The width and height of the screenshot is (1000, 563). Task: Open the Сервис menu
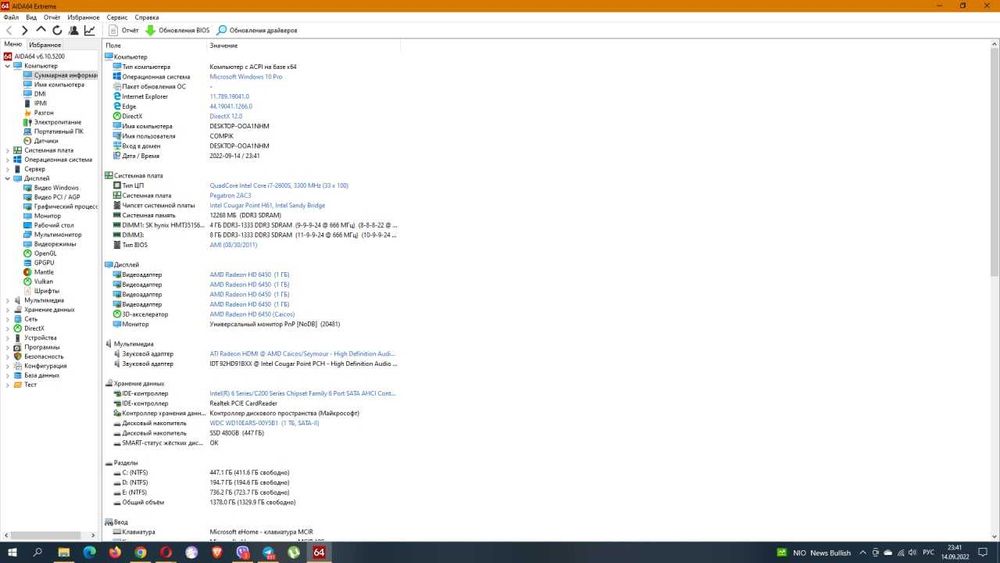point(117,17)
